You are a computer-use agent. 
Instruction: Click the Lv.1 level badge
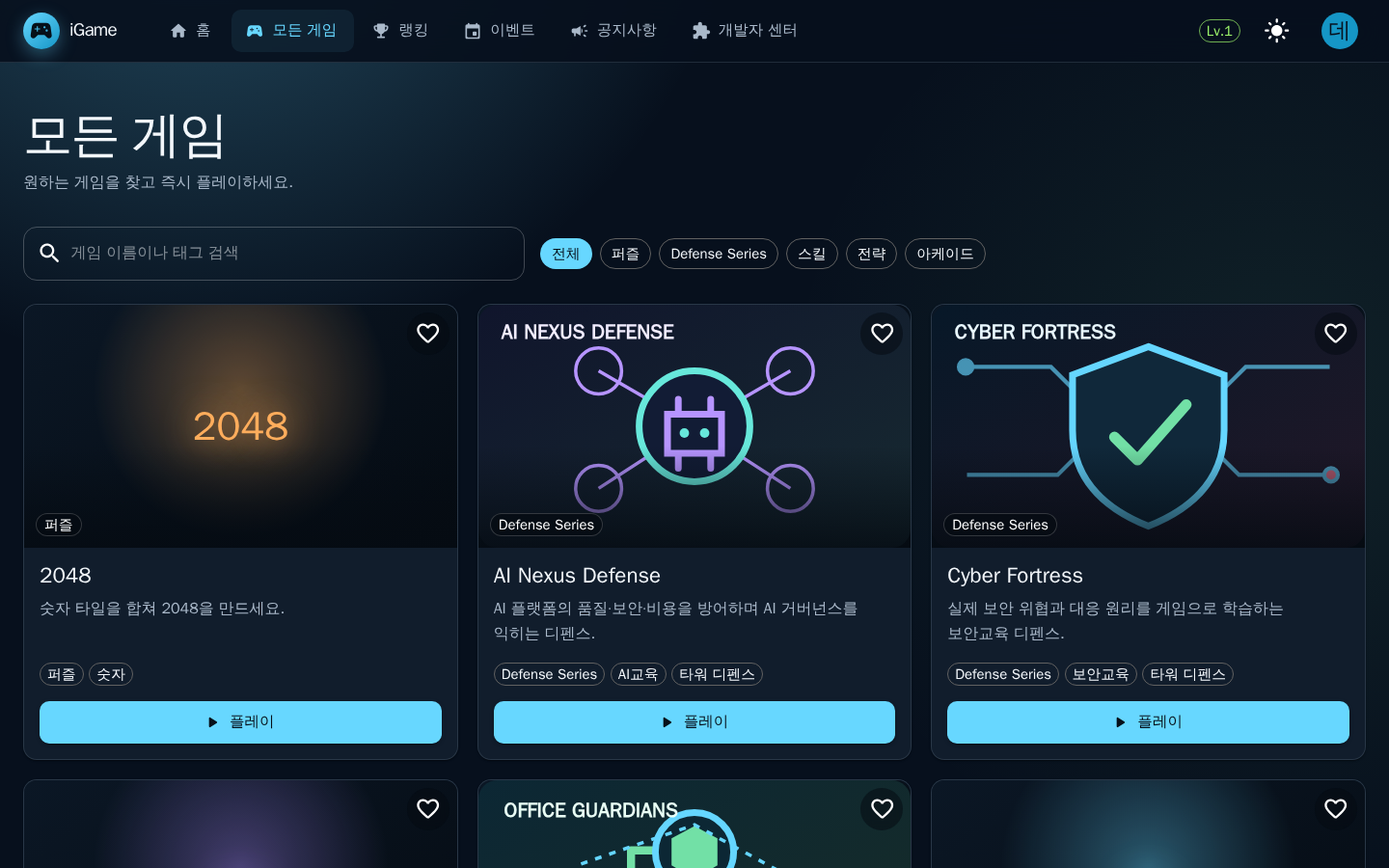pos(1219,31)
